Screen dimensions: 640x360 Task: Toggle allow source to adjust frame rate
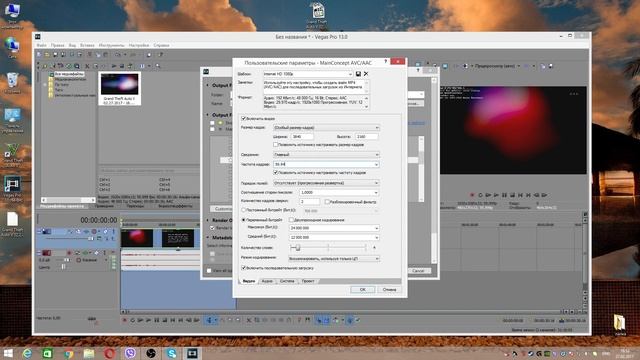(x=276, y=173)
